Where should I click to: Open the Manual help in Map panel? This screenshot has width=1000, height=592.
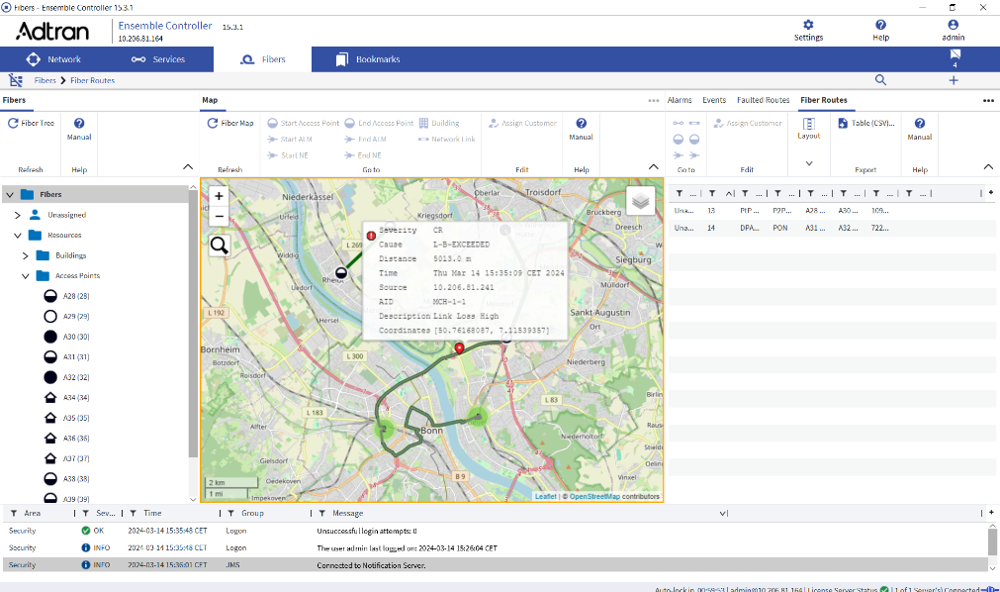point(581,128)
